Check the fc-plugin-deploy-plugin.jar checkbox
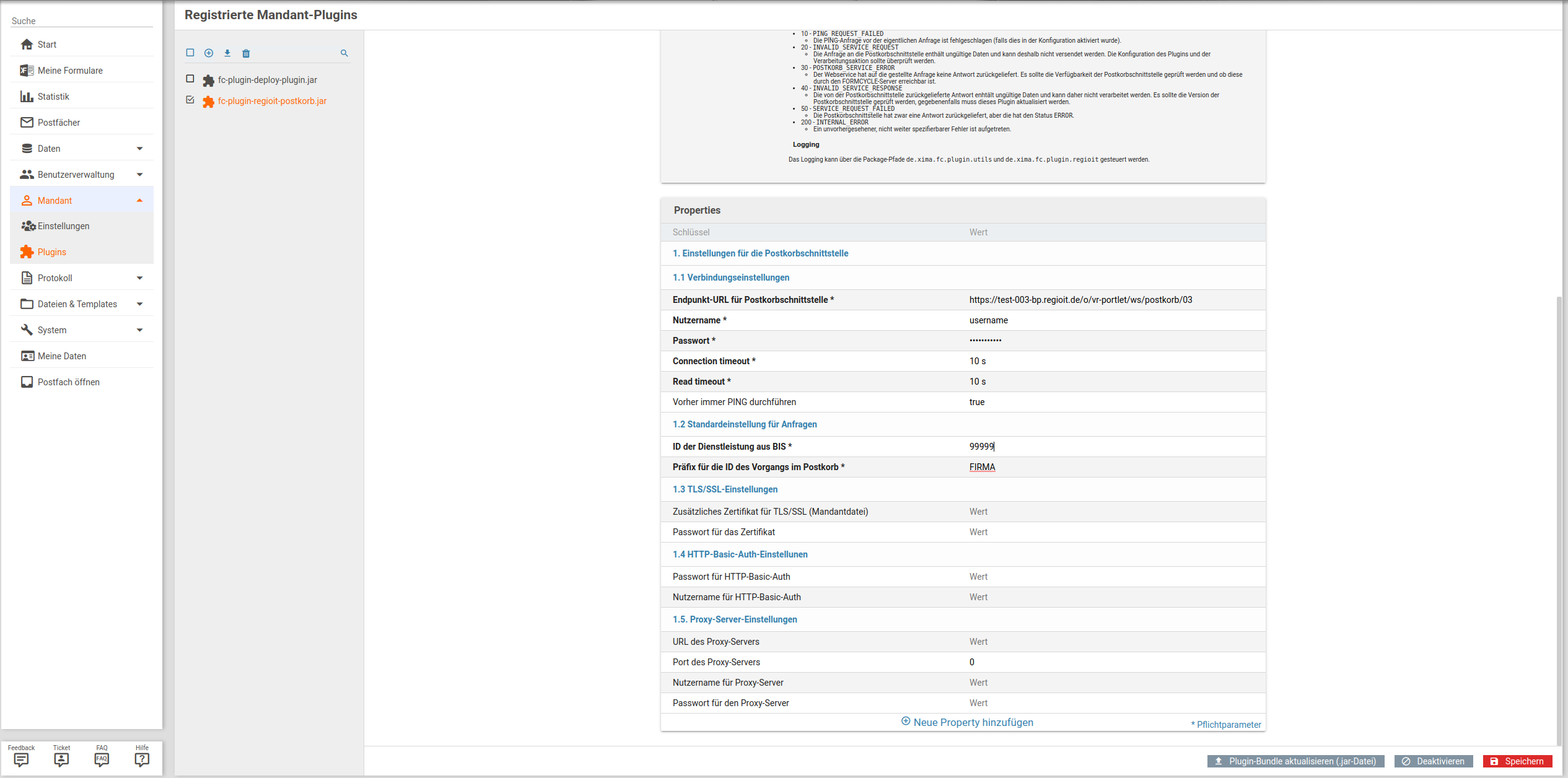The width and height of the screenshot is (1568, 778). click(190, 79)
